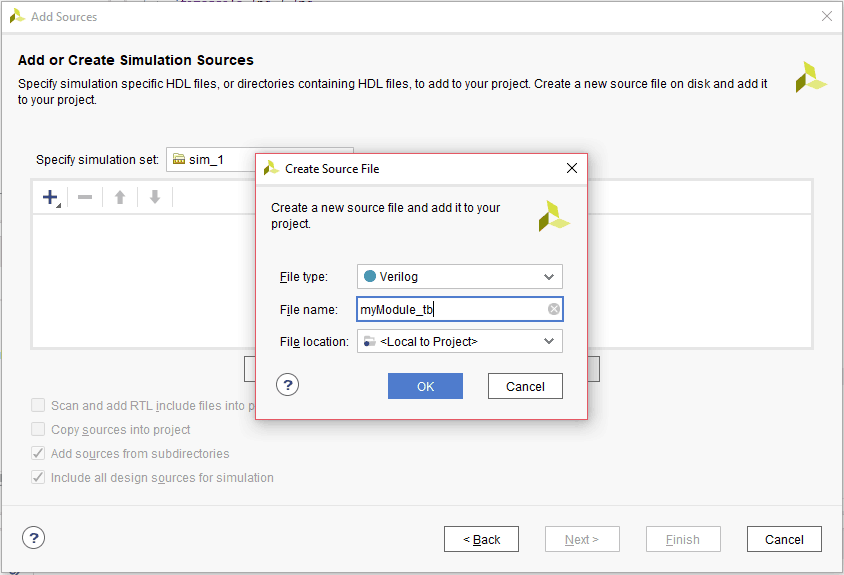
Task: Click inside the File name text field
Action: 450,310
